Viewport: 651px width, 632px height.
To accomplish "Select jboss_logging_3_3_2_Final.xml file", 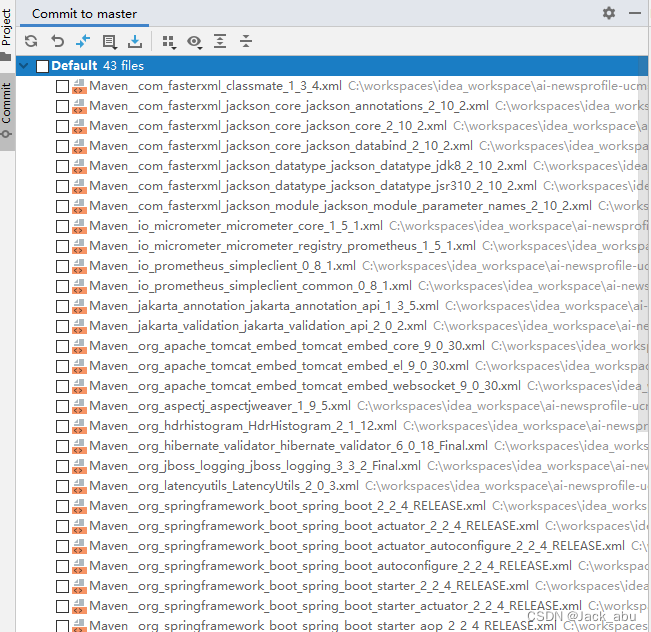I will (255, 466).
